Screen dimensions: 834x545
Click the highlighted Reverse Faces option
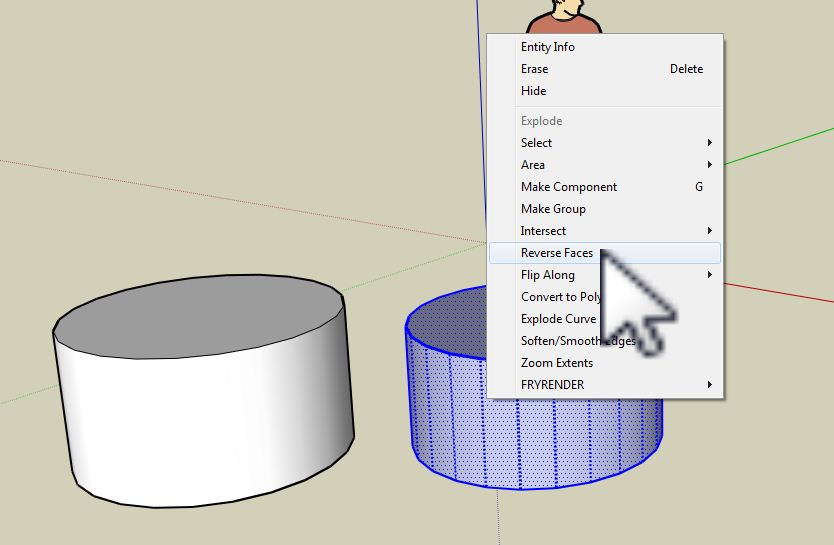[557, 253]
